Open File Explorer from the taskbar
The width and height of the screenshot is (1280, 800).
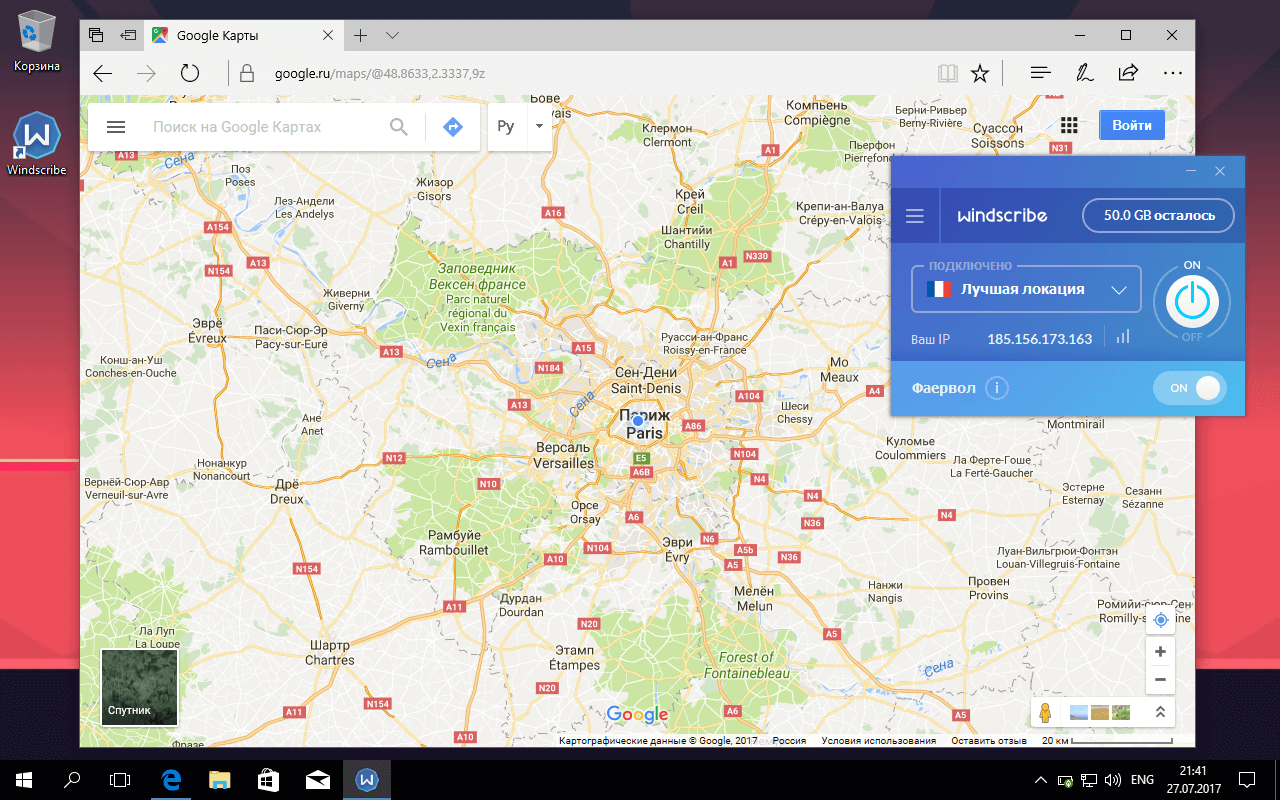220,778
